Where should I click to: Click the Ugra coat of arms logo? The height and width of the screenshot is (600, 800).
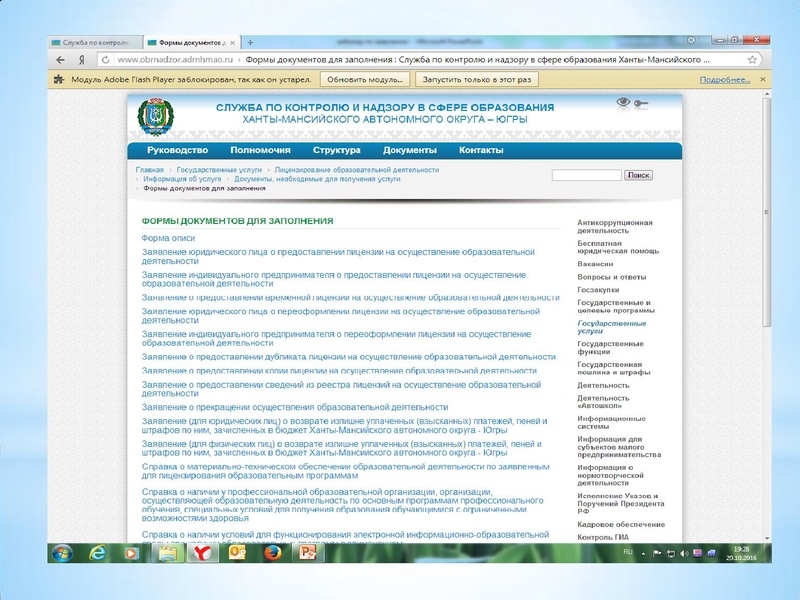pyautogui.click(x=153, y=115)
